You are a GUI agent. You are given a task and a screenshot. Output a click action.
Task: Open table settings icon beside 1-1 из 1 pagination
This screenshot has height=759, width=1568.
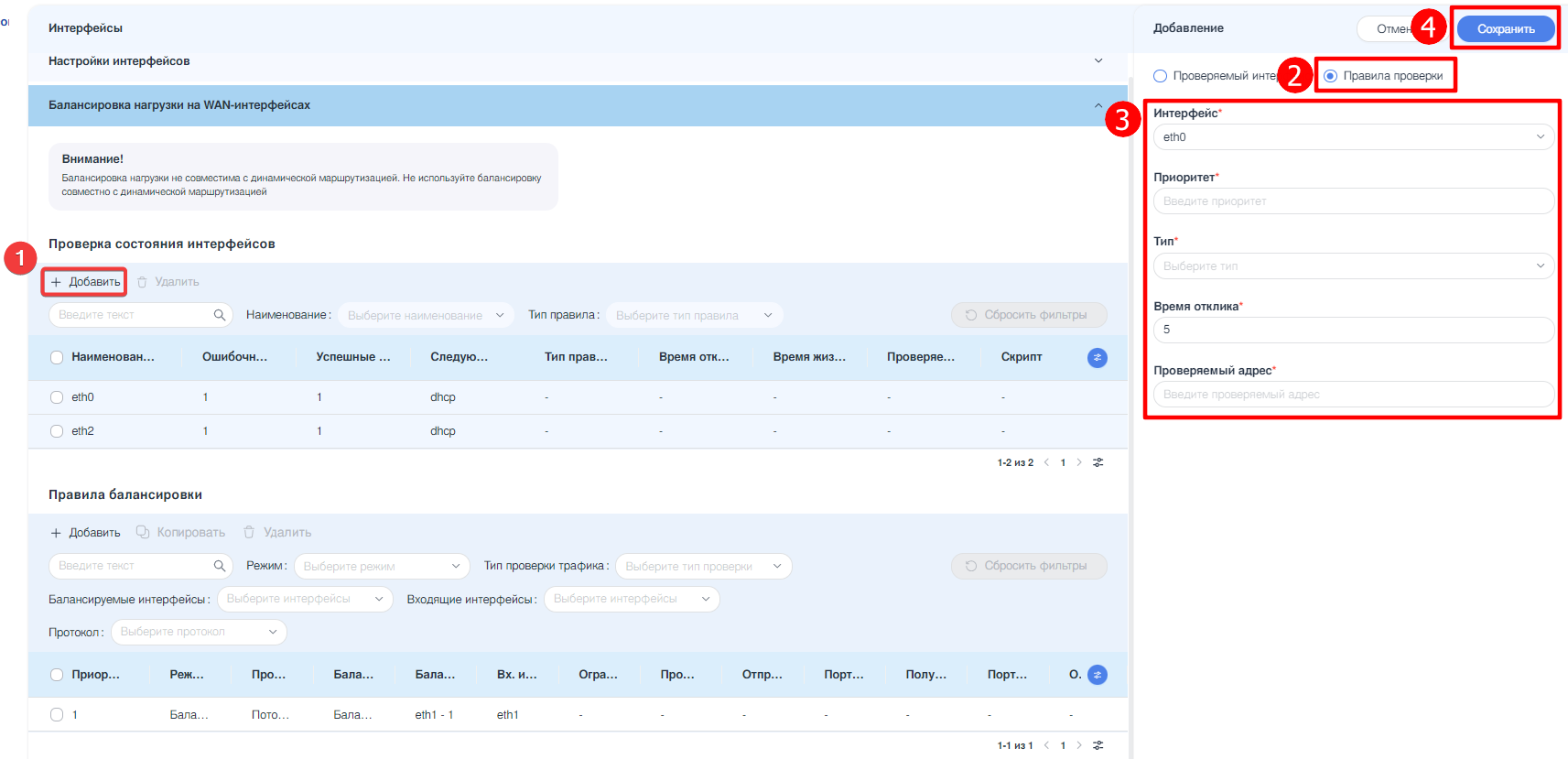coord(1098,745)
